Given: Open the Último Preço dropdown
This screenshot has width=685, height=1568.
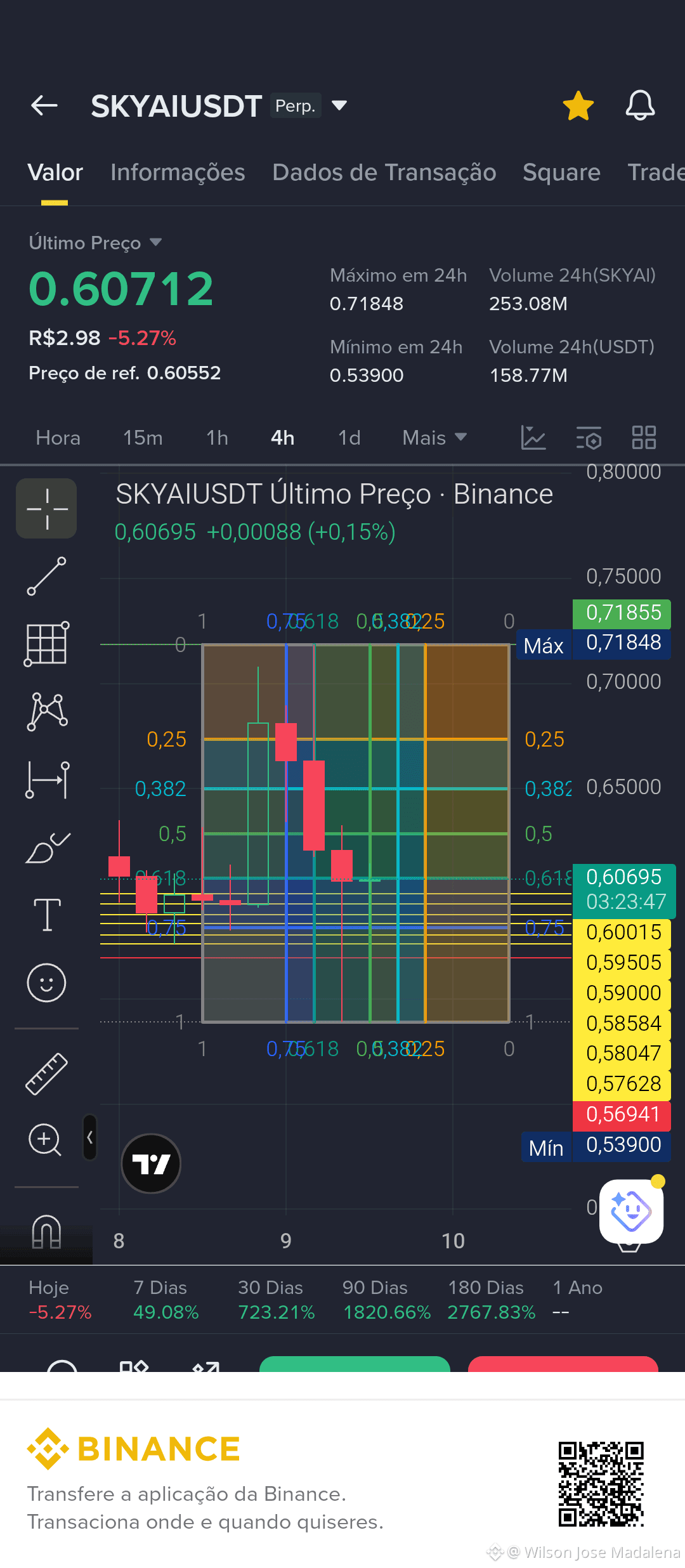Looking at the screenshot, I should pyautogui.click(x=95, y=243).
